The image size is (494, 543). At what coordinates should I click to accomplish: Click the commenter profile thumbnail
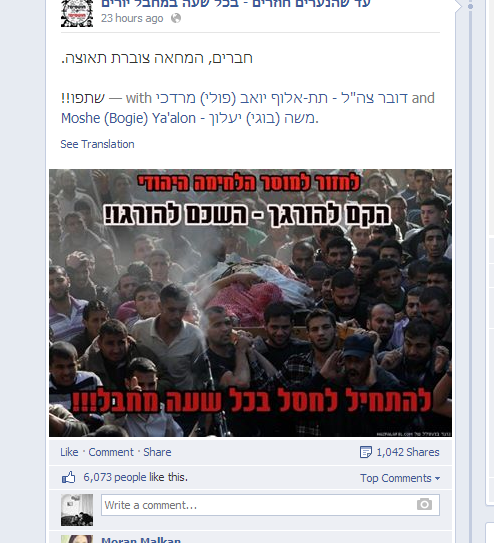tap(77, 510)
